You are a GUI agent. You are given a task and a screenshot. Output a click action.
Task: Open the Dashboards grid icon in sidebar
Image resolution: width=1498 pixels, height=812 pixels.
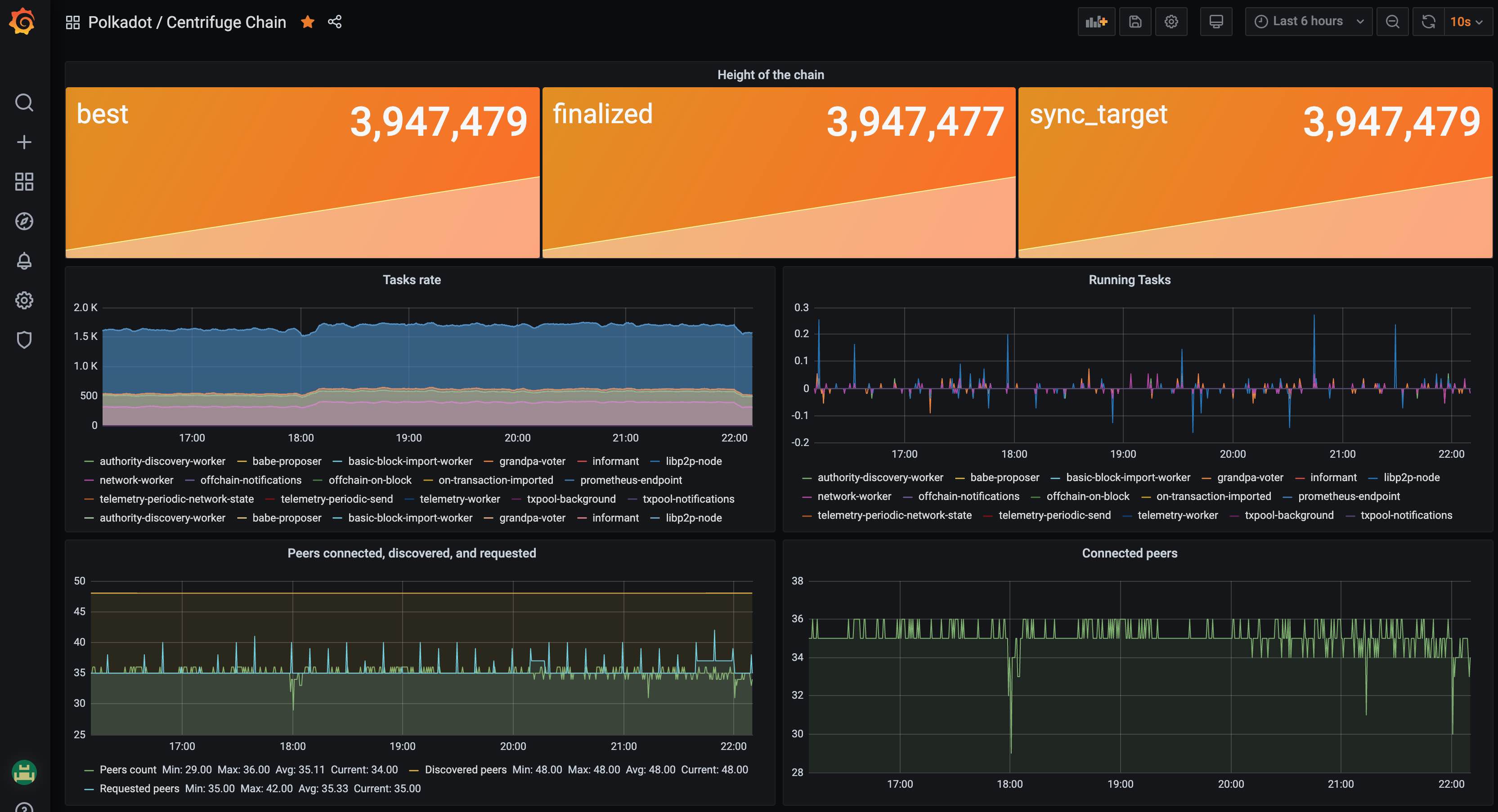[24, 182]
